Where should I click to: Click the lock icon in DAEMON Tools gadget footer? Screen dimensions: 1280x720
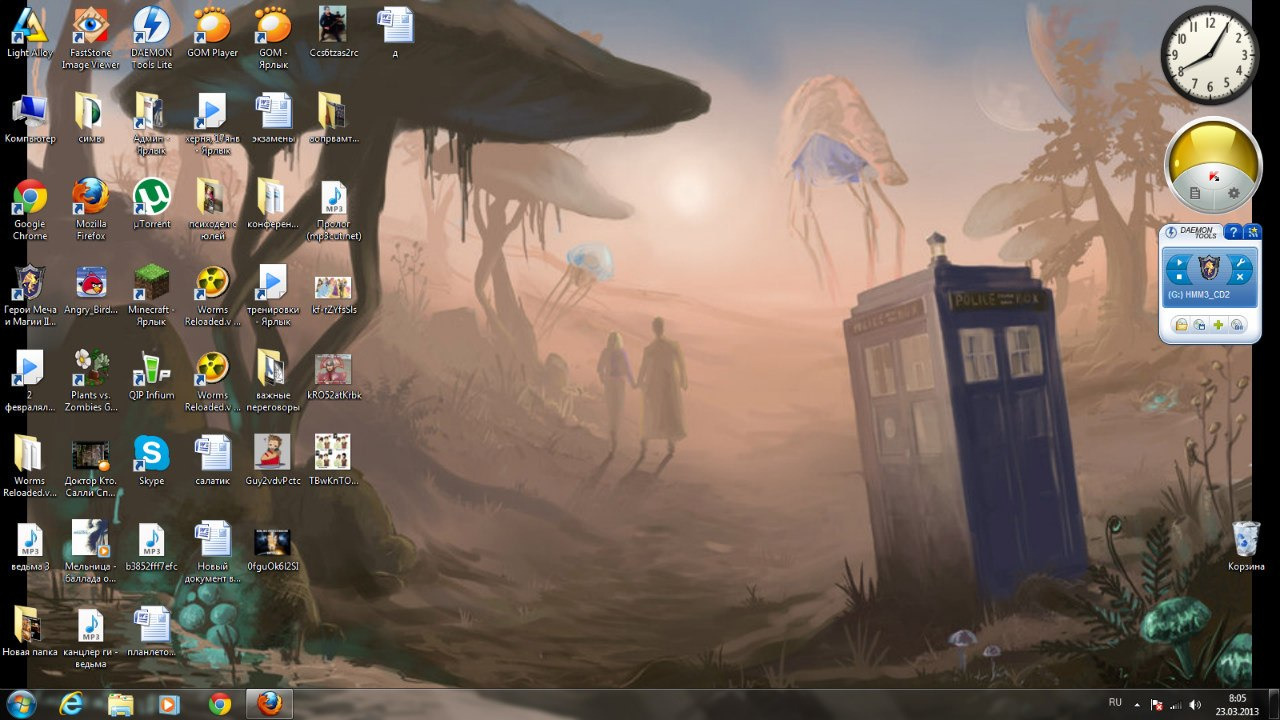click(x=1237, y=325)
